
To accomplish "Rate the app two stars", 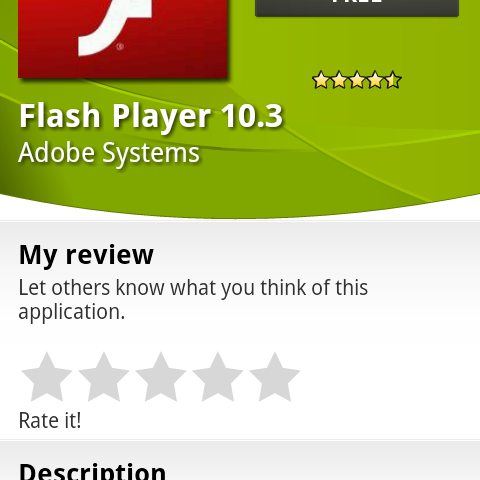I will [x=104, y=377].
